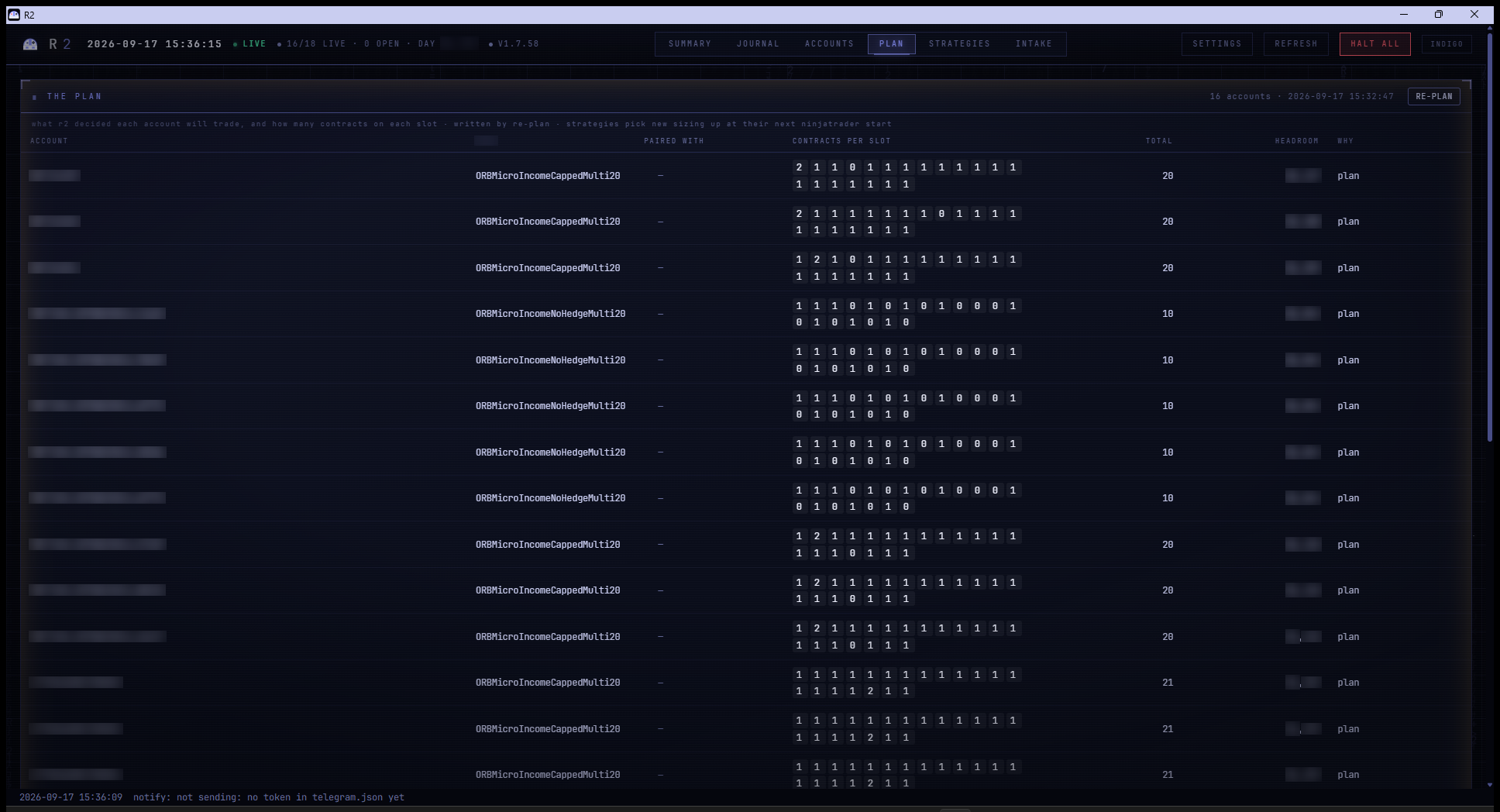Switch to the Summary tab
The height and width of the screenshot is (812, 1500).
pos(690,44)
